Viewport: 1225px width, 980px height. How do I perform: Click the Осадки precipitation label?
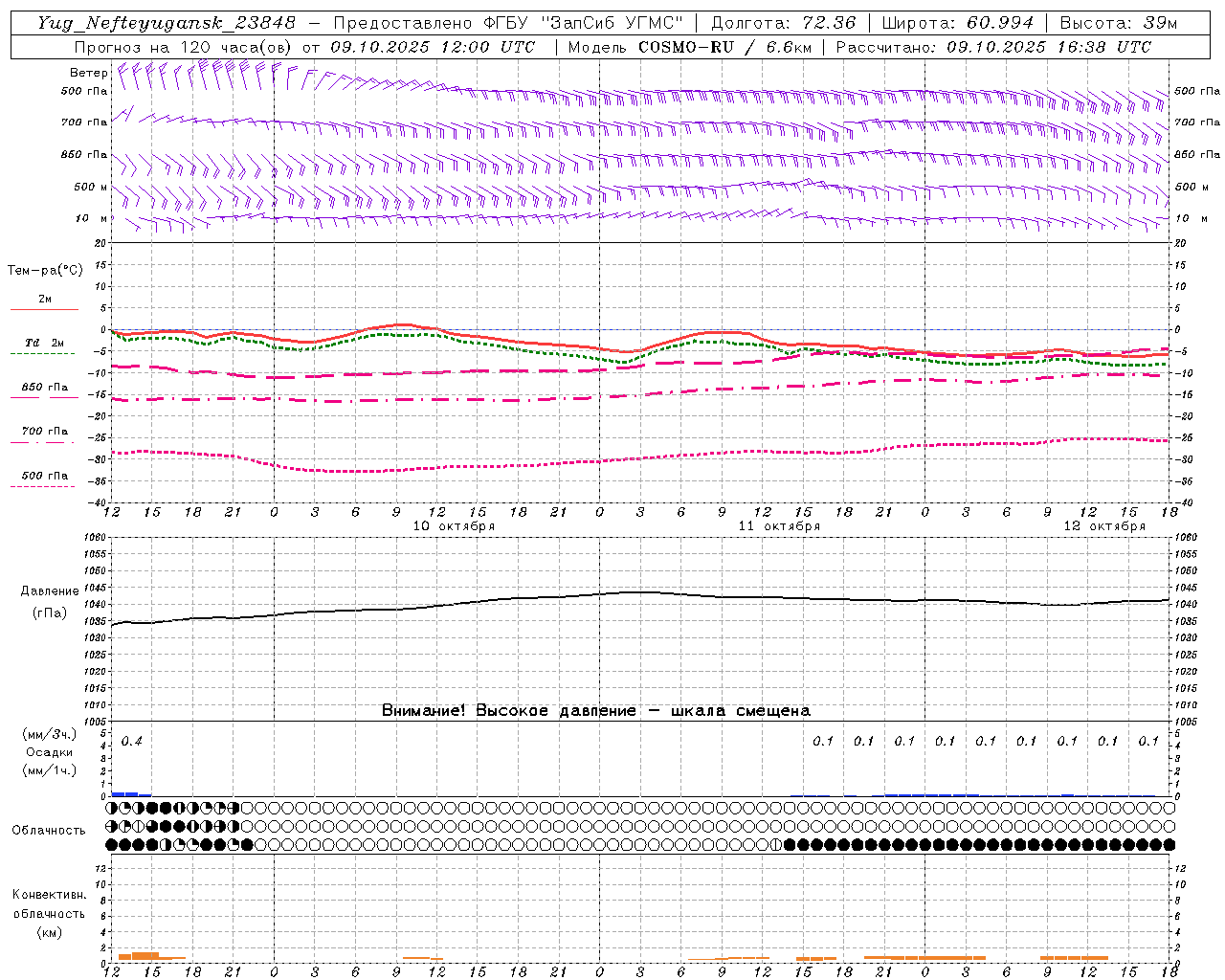click(x=50, y=752)
